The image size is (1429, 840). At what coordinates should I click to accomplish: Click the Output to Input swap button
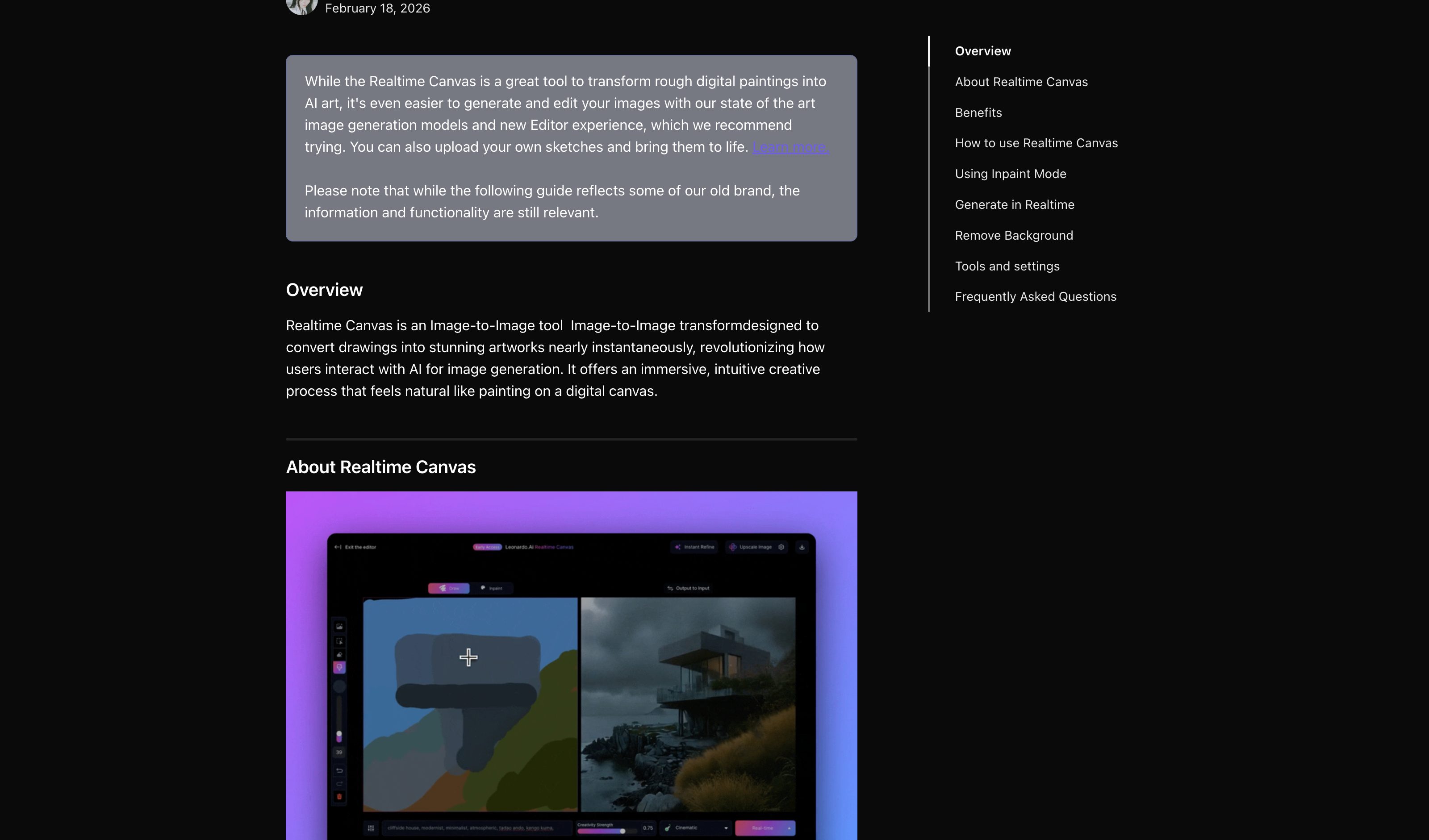coord(688,588)
